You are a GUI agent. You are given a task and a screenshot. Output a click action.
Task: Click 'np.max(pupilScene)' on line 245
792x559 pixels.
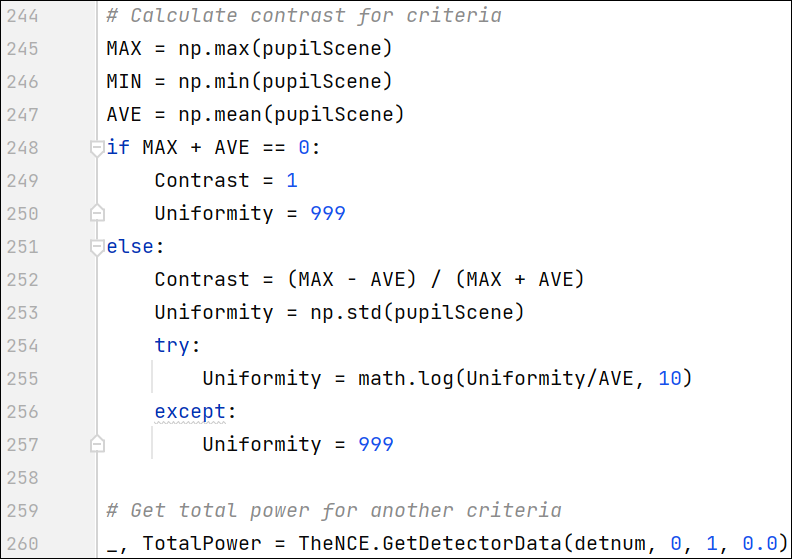(x=285, y=48)
